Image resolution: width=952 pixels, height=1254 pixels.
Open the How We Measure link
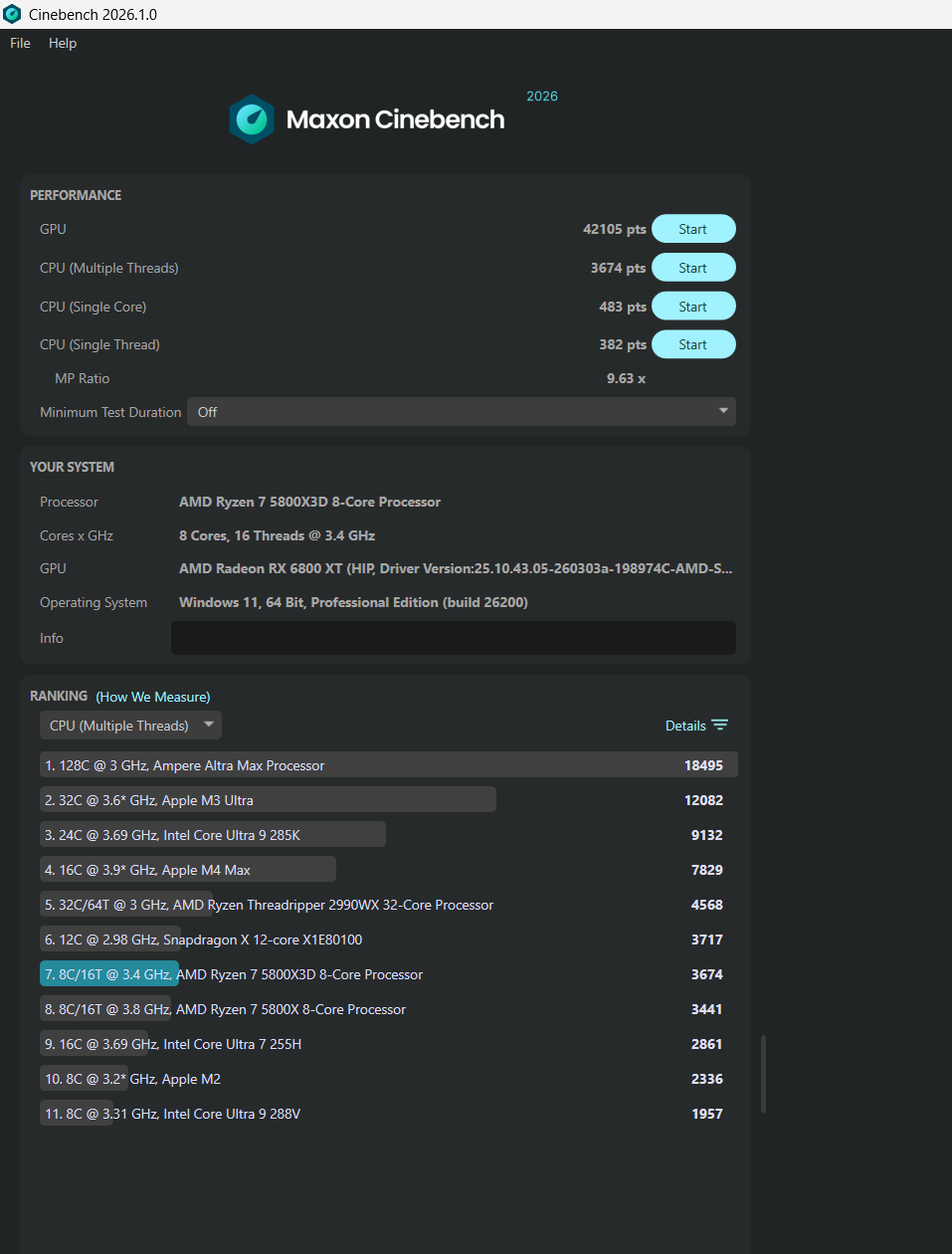click(x=153, y=697)
